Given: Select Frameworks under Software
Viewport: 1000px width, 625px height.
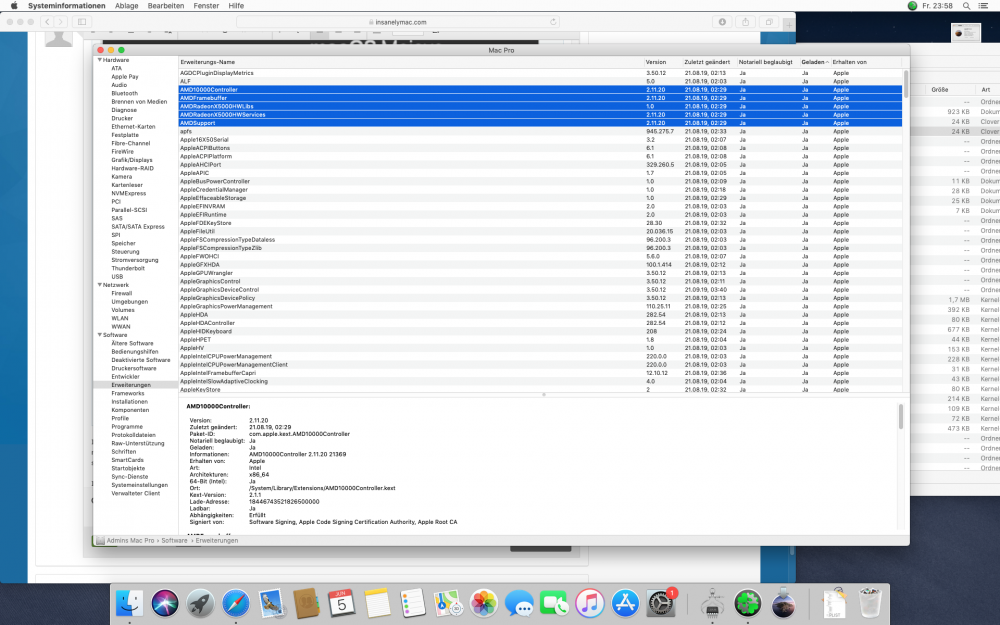Looking at the screenshot, I should [x=128, y=393].
